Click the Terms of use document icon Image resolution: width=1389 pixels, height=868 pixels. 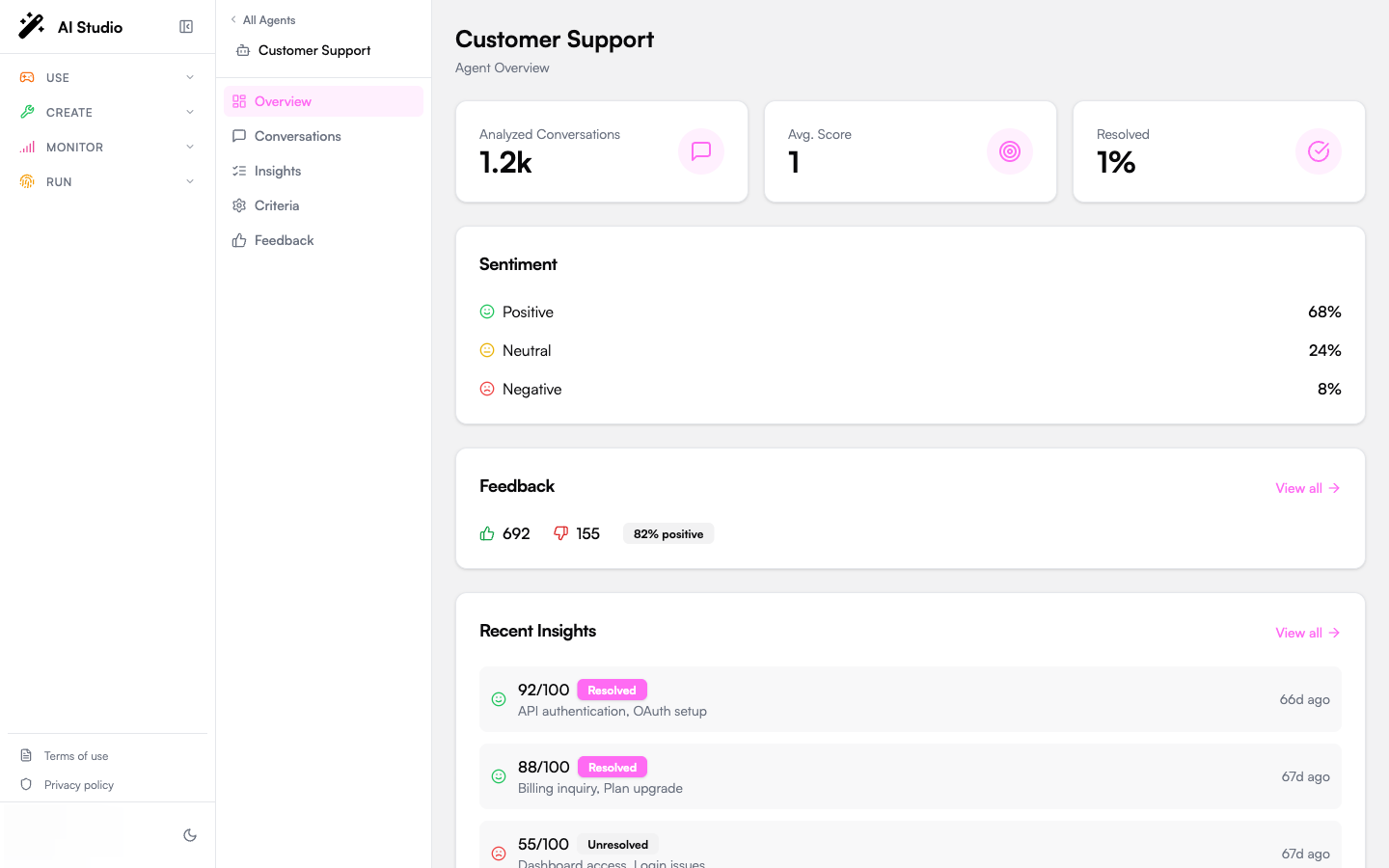pos(26,755)
